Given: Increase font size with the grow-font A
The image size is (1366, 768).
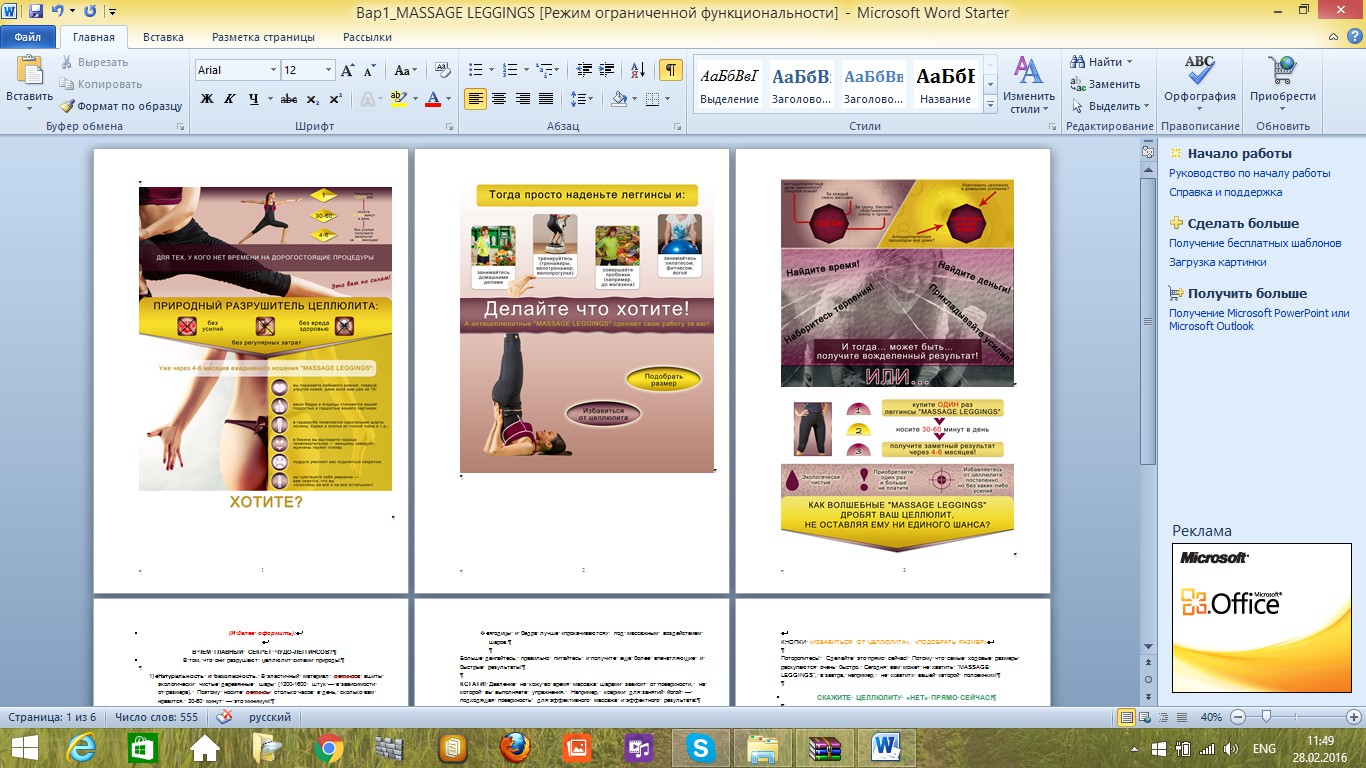Looking at the screenshot, I should point(347,70).
